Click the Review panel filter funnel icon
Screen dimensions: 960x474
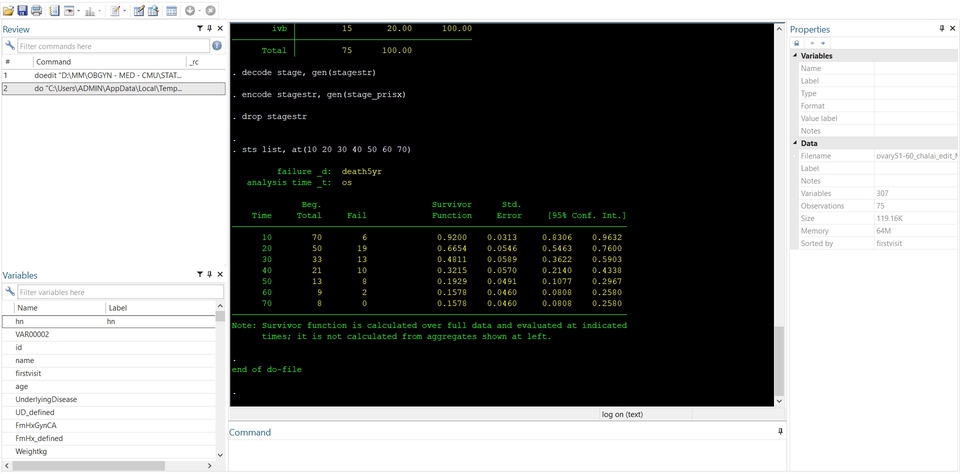[200, 29]
